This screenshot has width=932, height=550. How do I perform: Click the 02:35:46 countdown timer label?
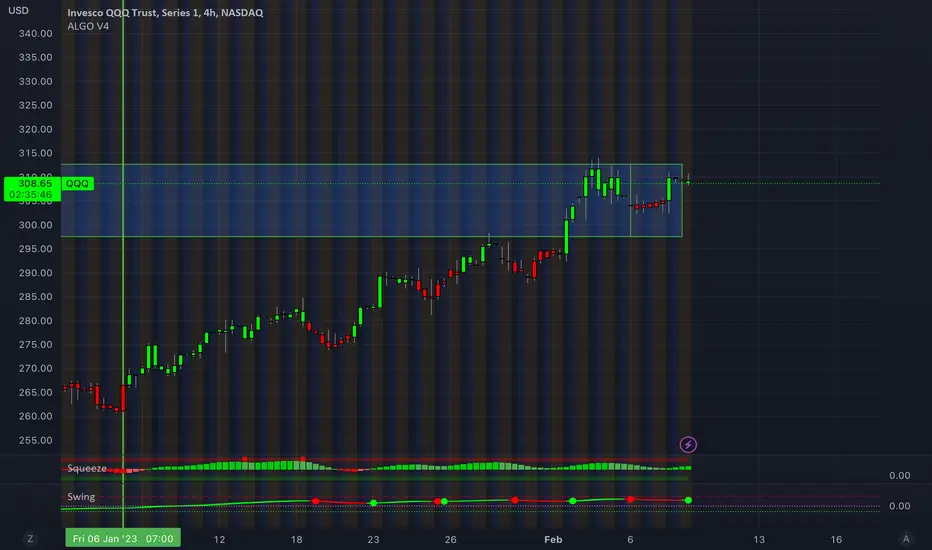pos(30,195)
